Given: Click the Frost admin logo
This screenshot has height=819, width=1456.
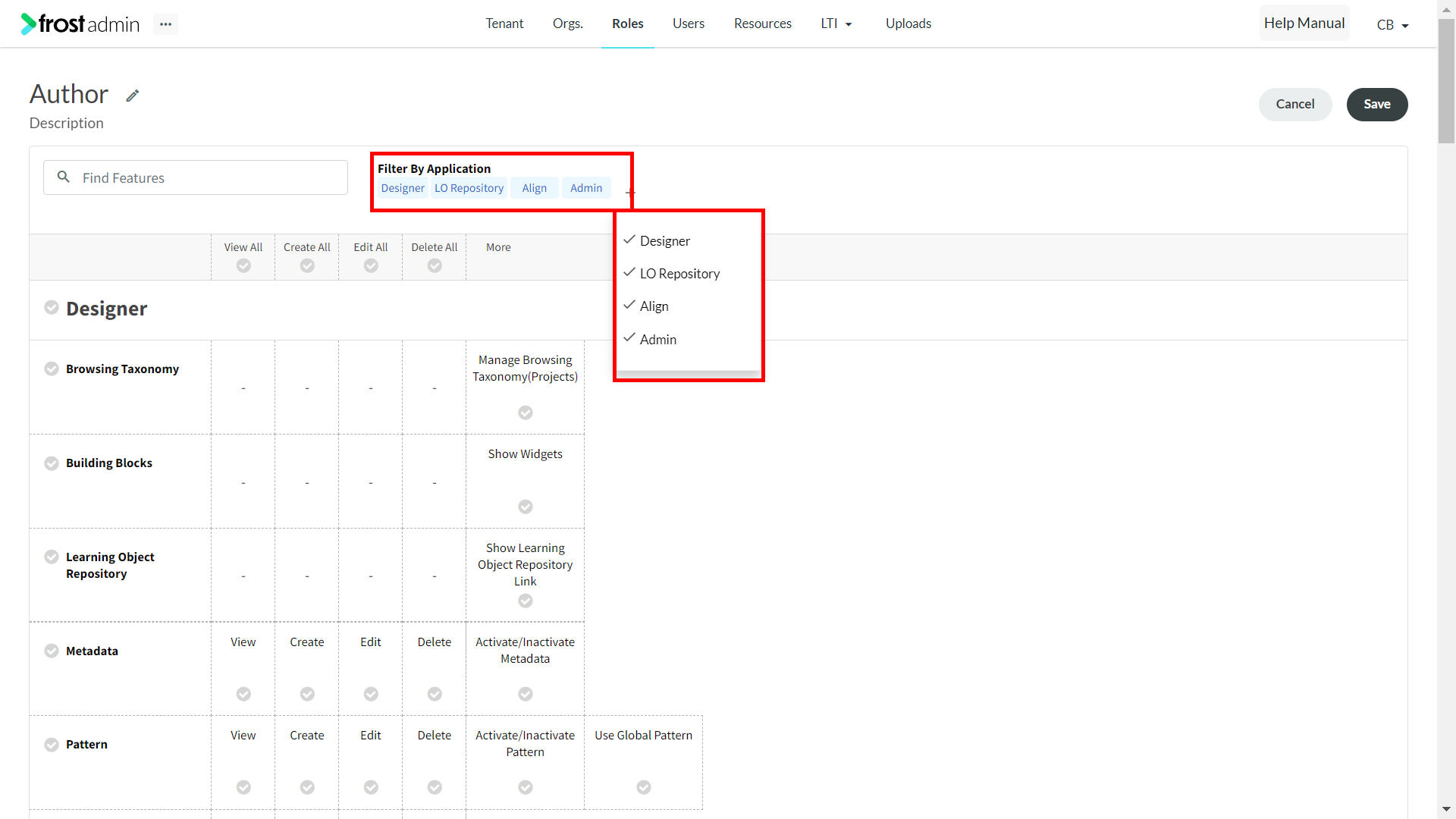Looking at the screenshot, I should click(x=80, y=24).
